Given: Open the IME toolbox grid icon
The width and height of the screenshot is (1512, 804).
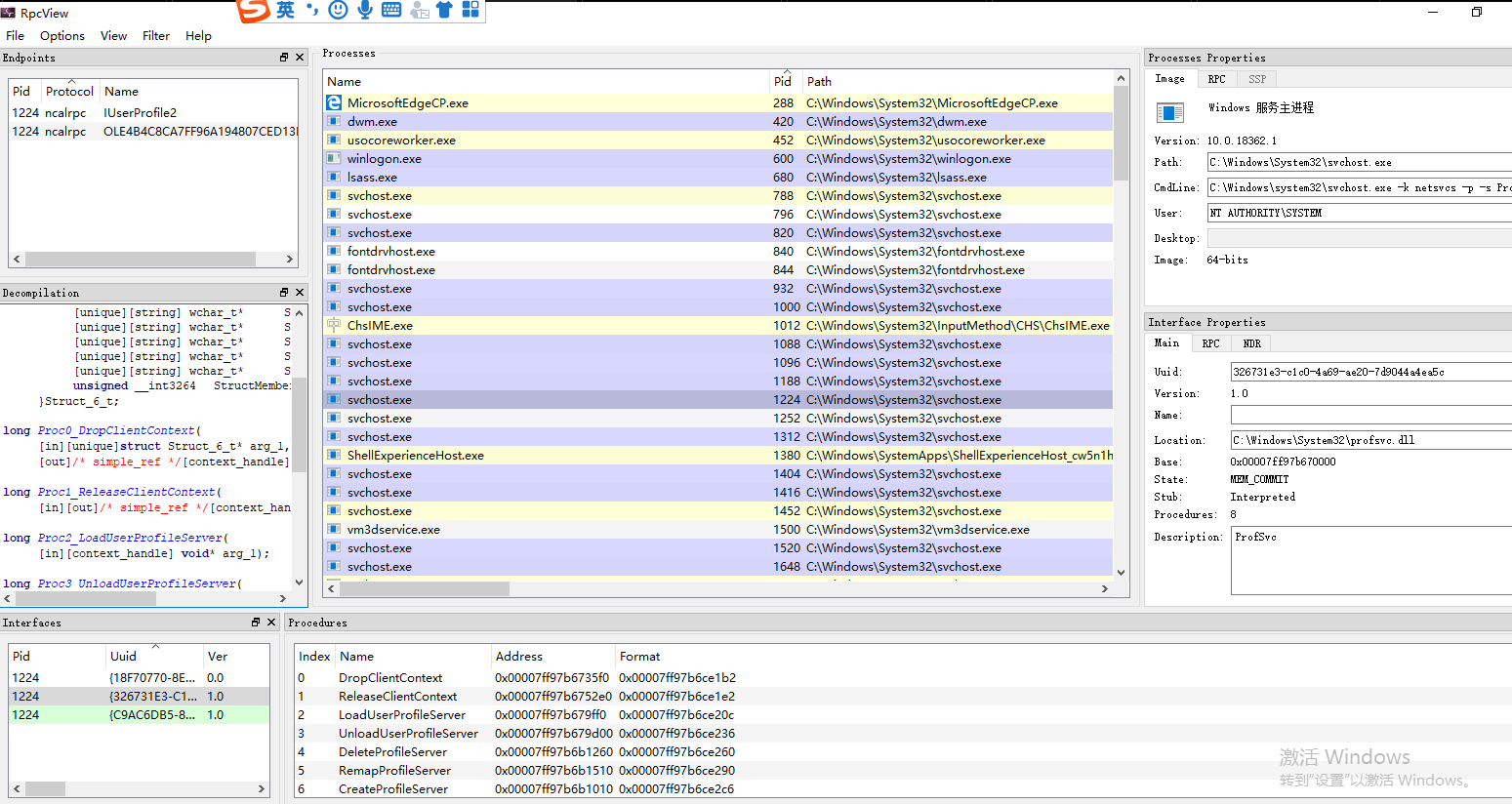Looking at the screenshot, I should (470, 10).
